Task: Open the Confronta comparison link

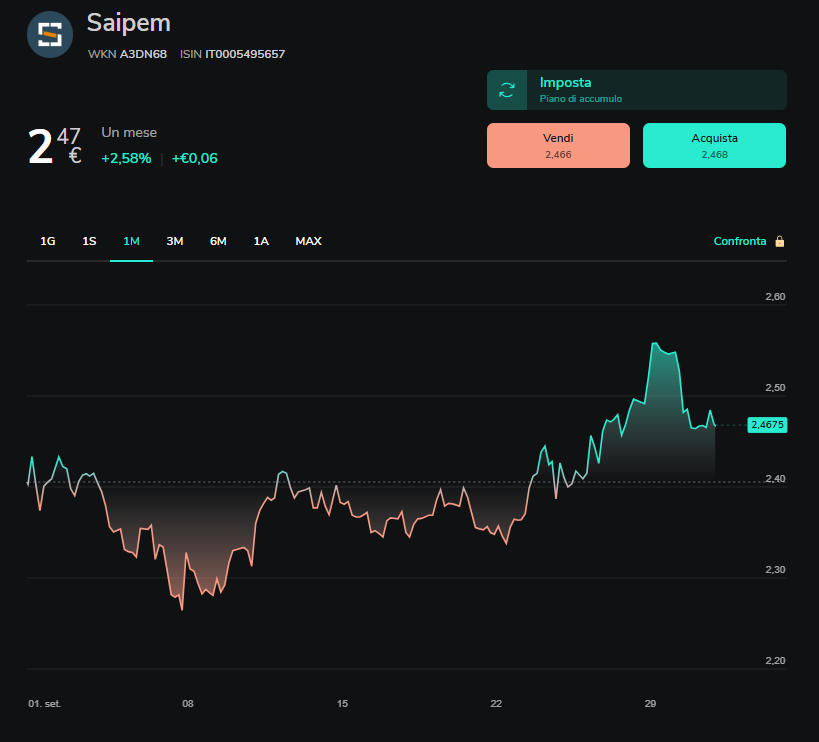Action: (740, 241)
